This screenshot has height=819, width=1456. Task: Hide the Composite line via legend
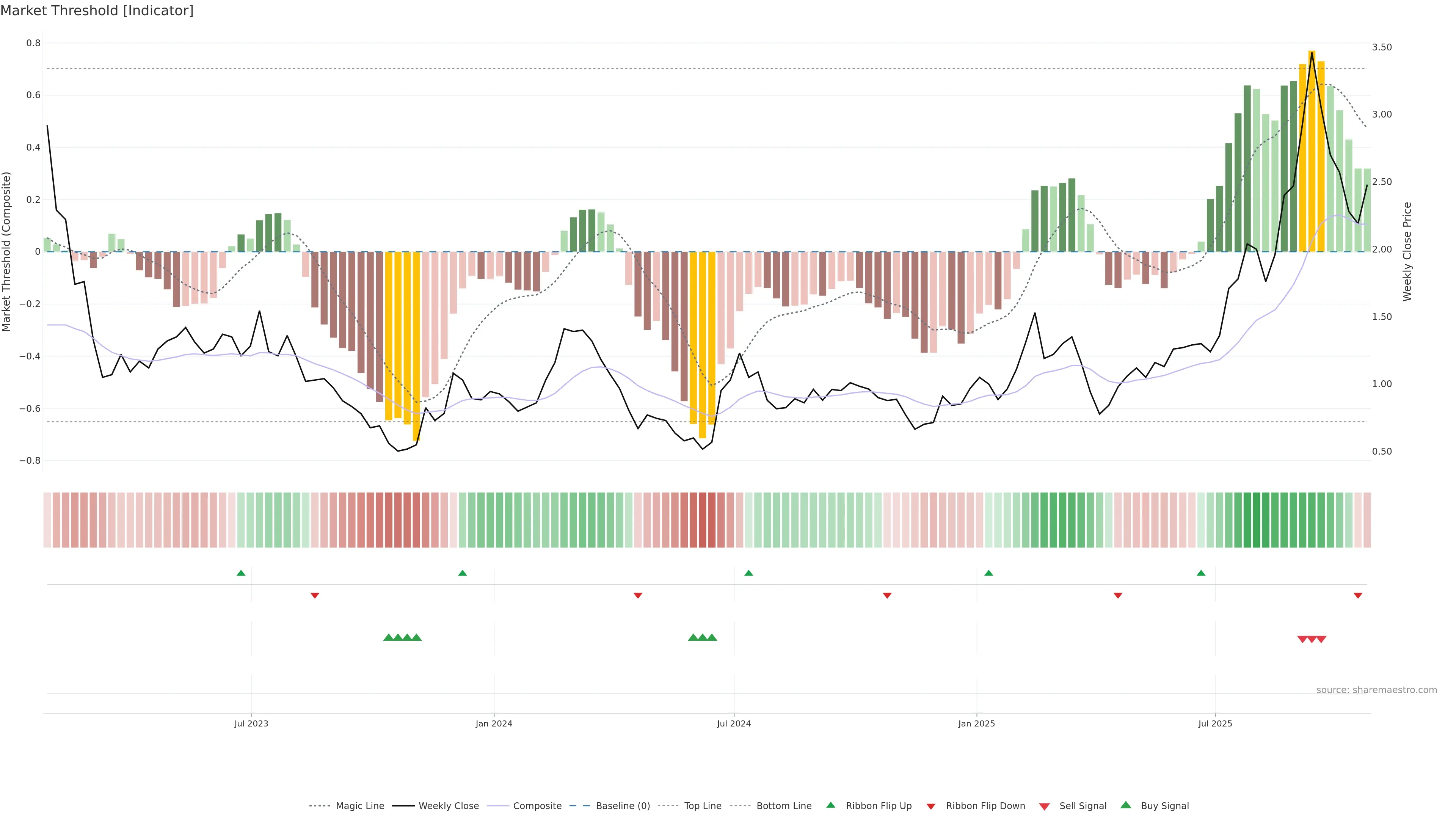point(537,806)
